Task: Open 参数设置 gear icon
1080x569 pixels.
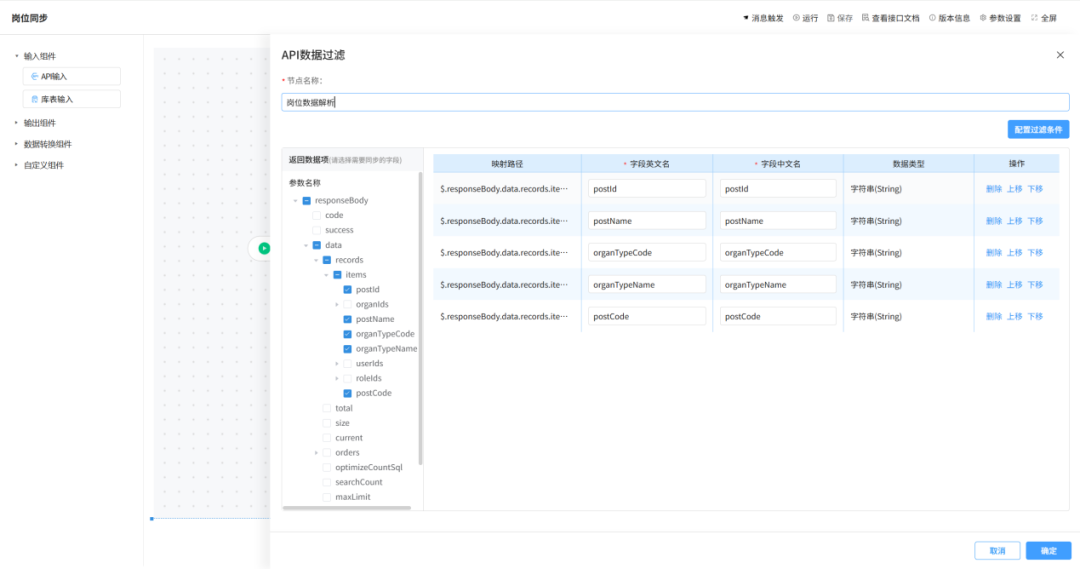Action: 983,18
